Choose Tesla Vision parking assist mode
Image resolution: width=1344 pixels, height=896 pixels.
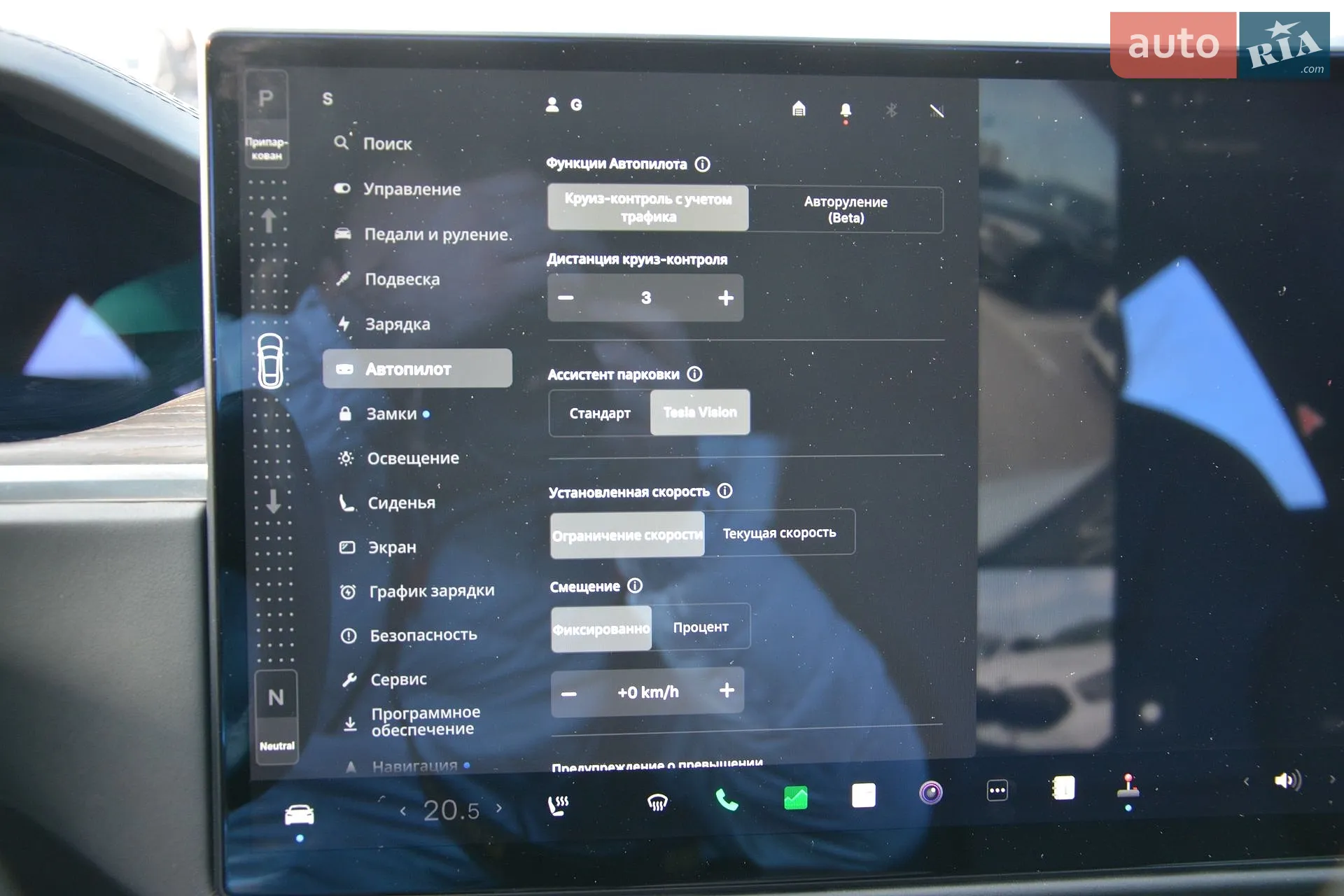click(700, 412)
